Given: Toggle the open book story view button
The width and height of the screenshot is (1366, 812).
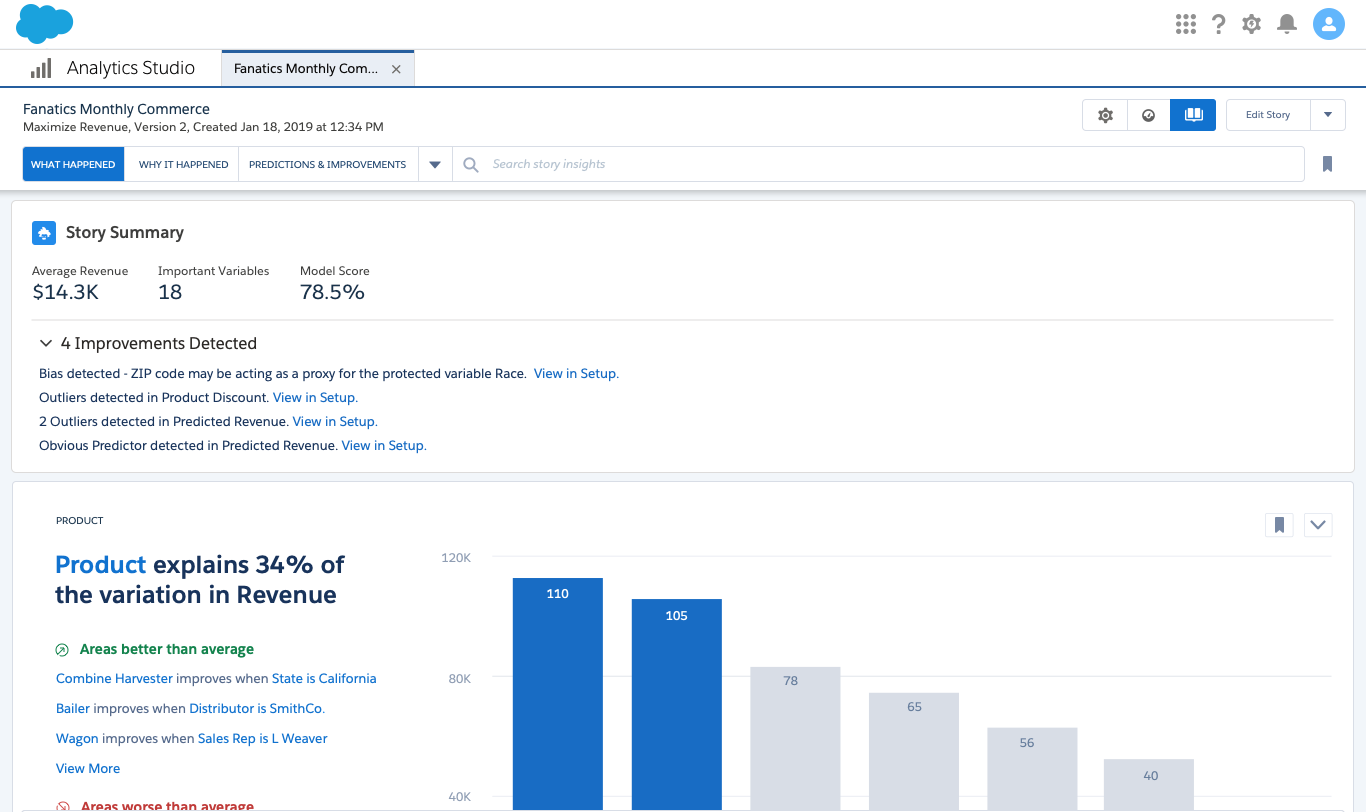Looking at the screenshot, I should tap(1192, 115).
